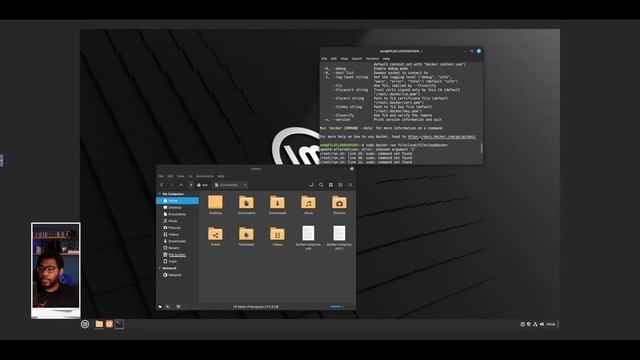Open the Pictures folder icon in file pane
Viewport: 640px width, 360px height.
[339, 202]
